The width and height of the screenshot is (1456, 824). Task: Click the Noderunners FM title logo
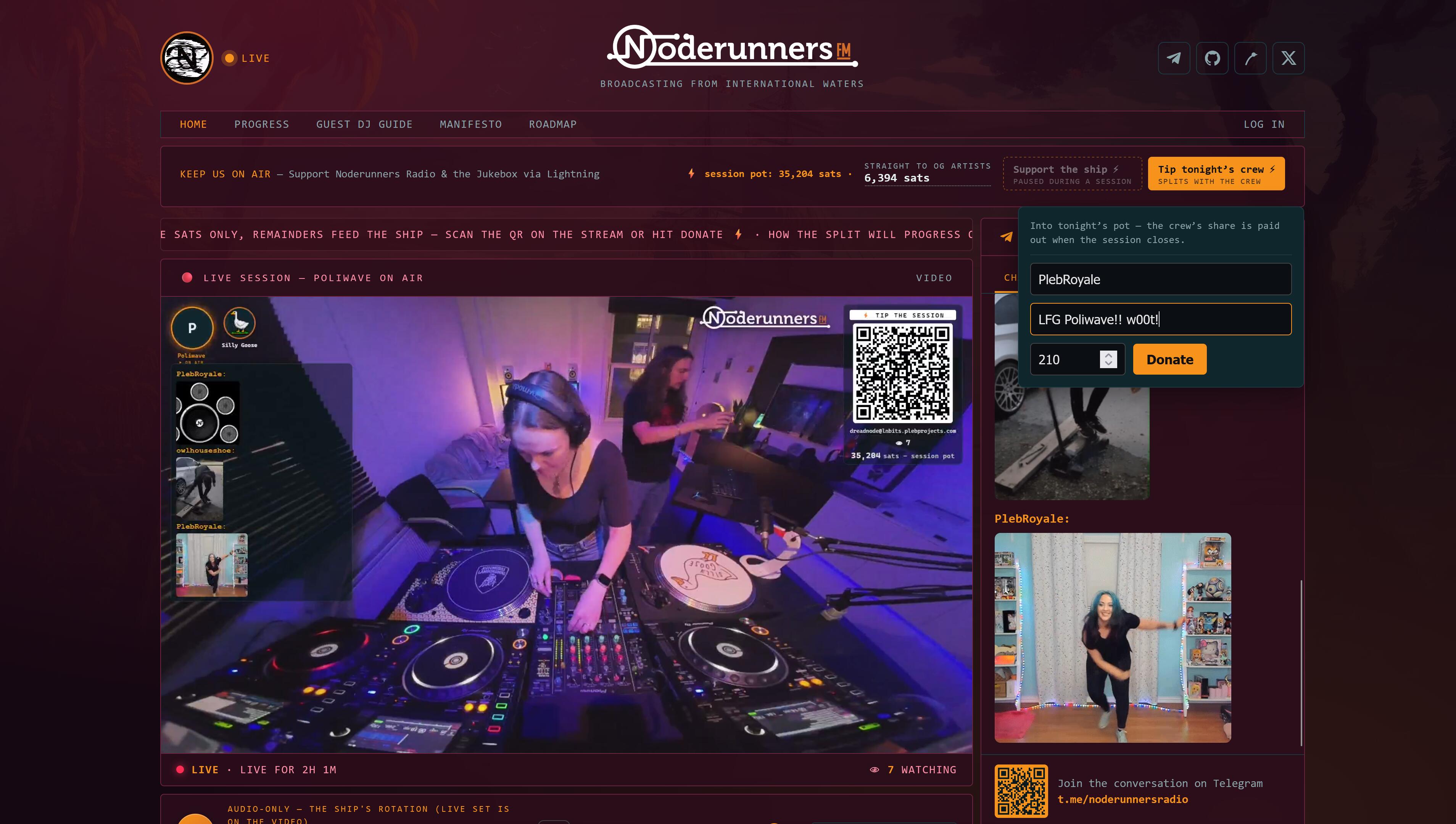[732, 47]
